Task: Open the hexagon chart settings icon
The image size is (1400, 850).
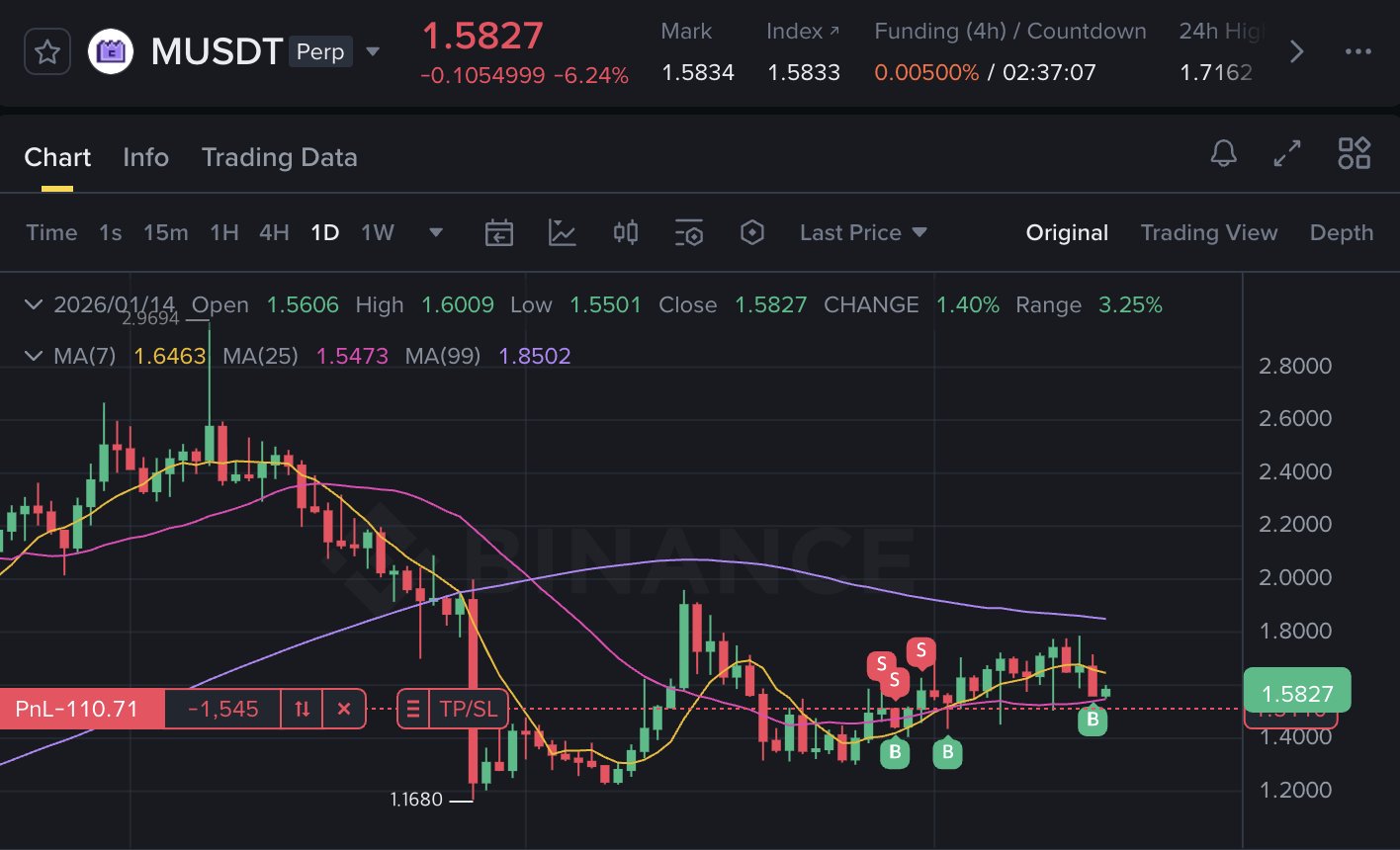Action: 752,233
